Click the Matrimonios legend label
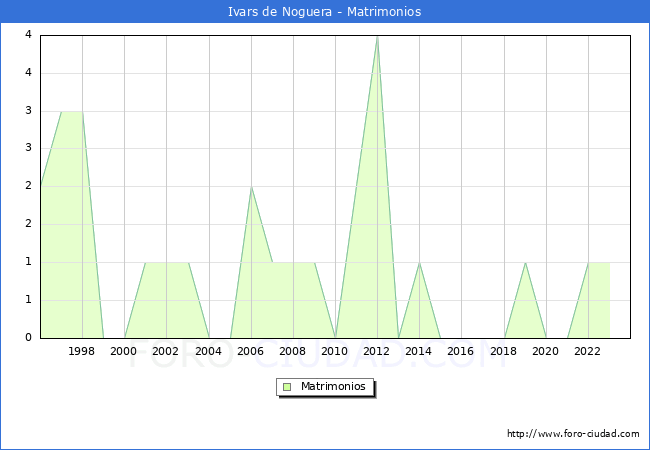The width and height of the screenshot is (650, 450). click(x=333, y=387)
